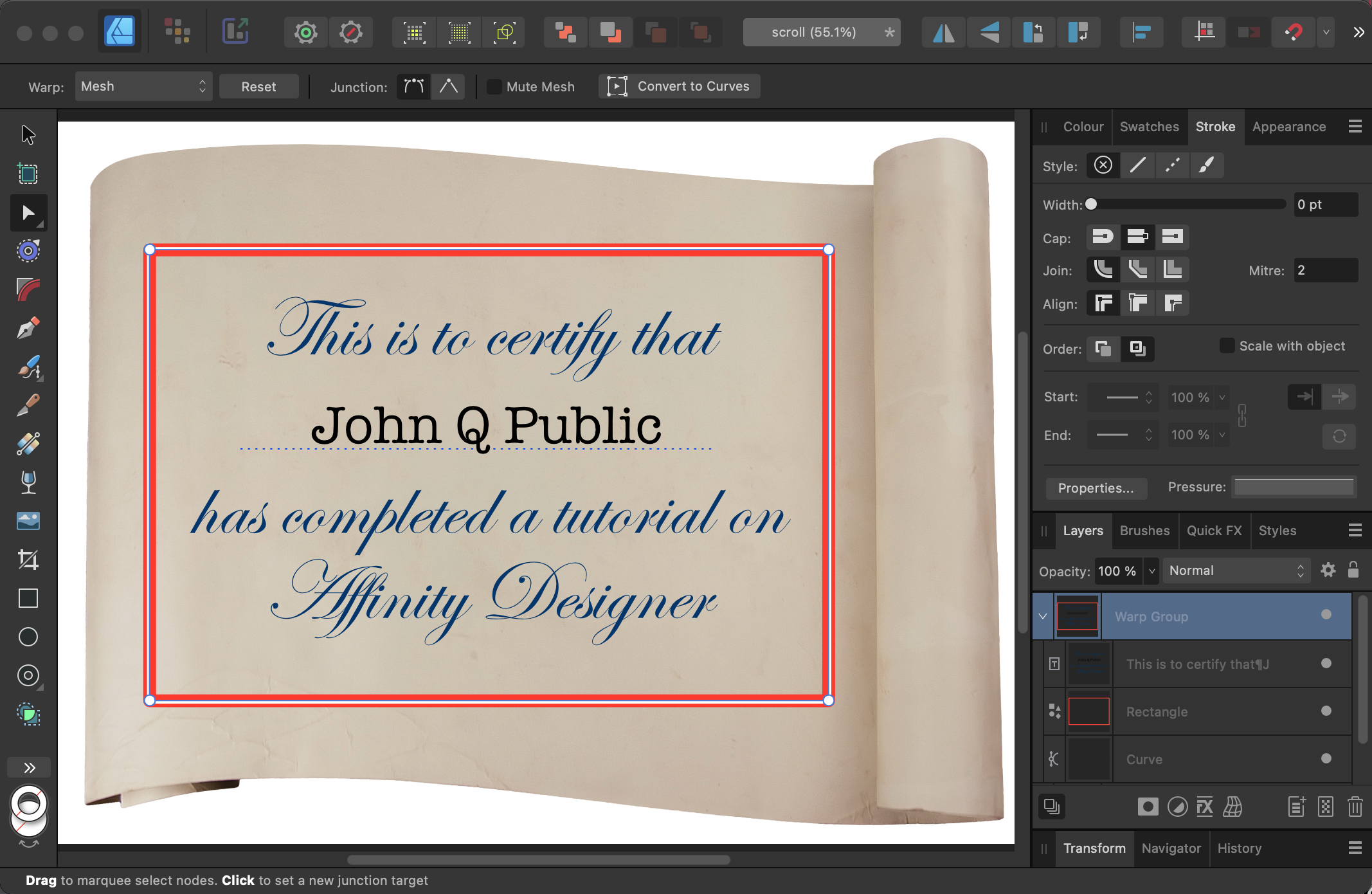Delete layer using trash icon
The width and height of the screenshot is (1372, 894).
coord(1355,807)
